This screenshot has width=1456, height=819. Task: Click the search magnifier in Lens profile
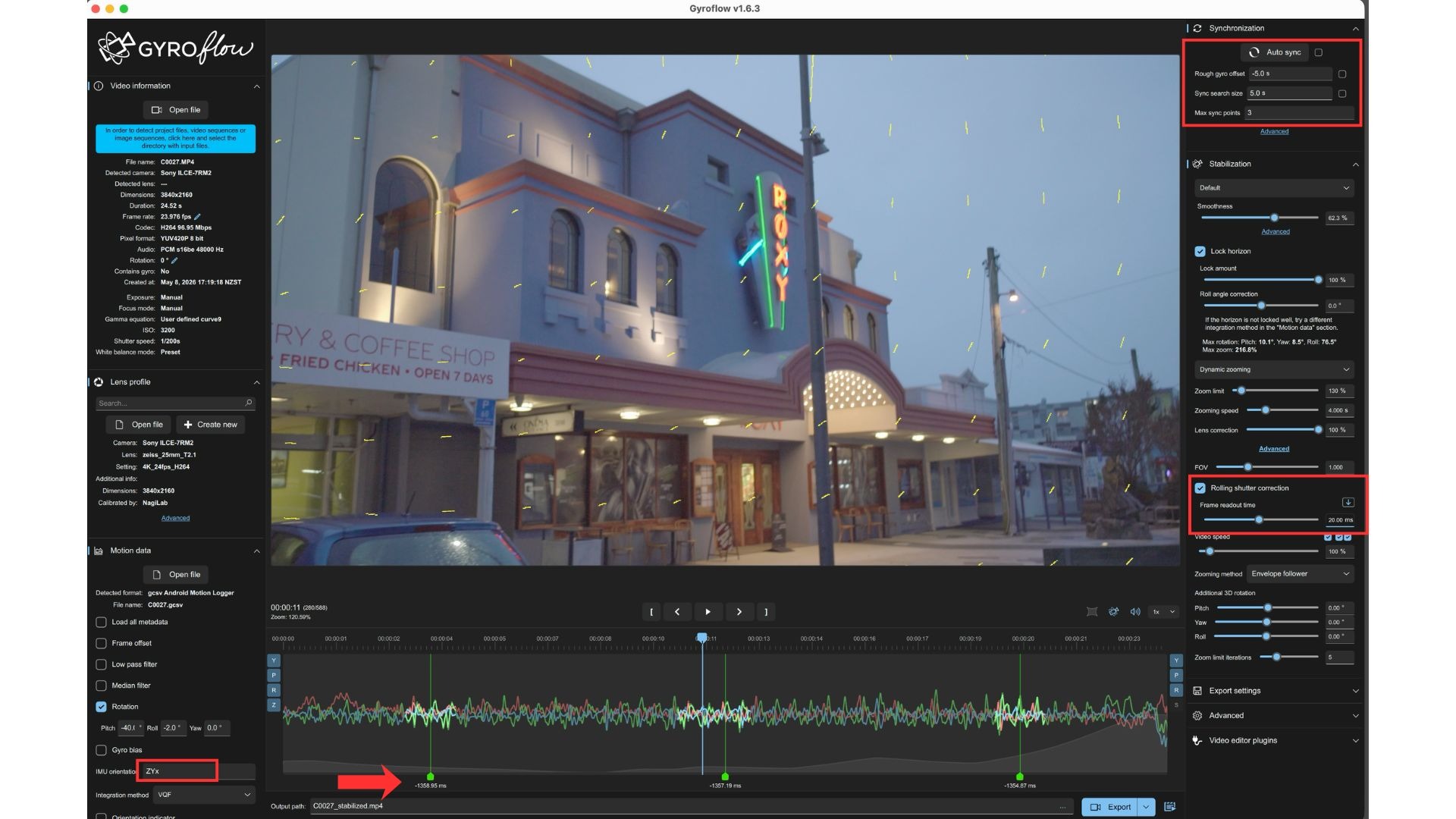click(x=248, y=403)
